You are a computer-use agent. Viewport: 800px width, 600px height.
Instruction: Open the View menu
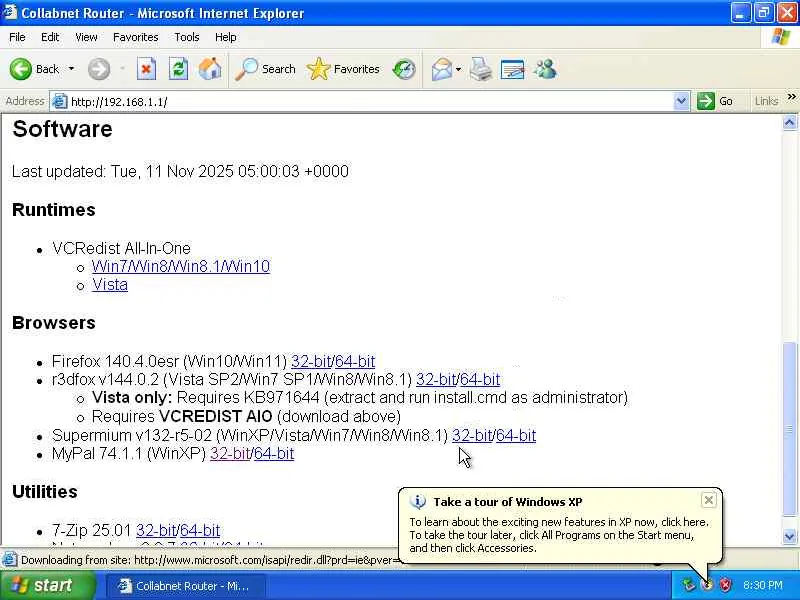(86, 37)
